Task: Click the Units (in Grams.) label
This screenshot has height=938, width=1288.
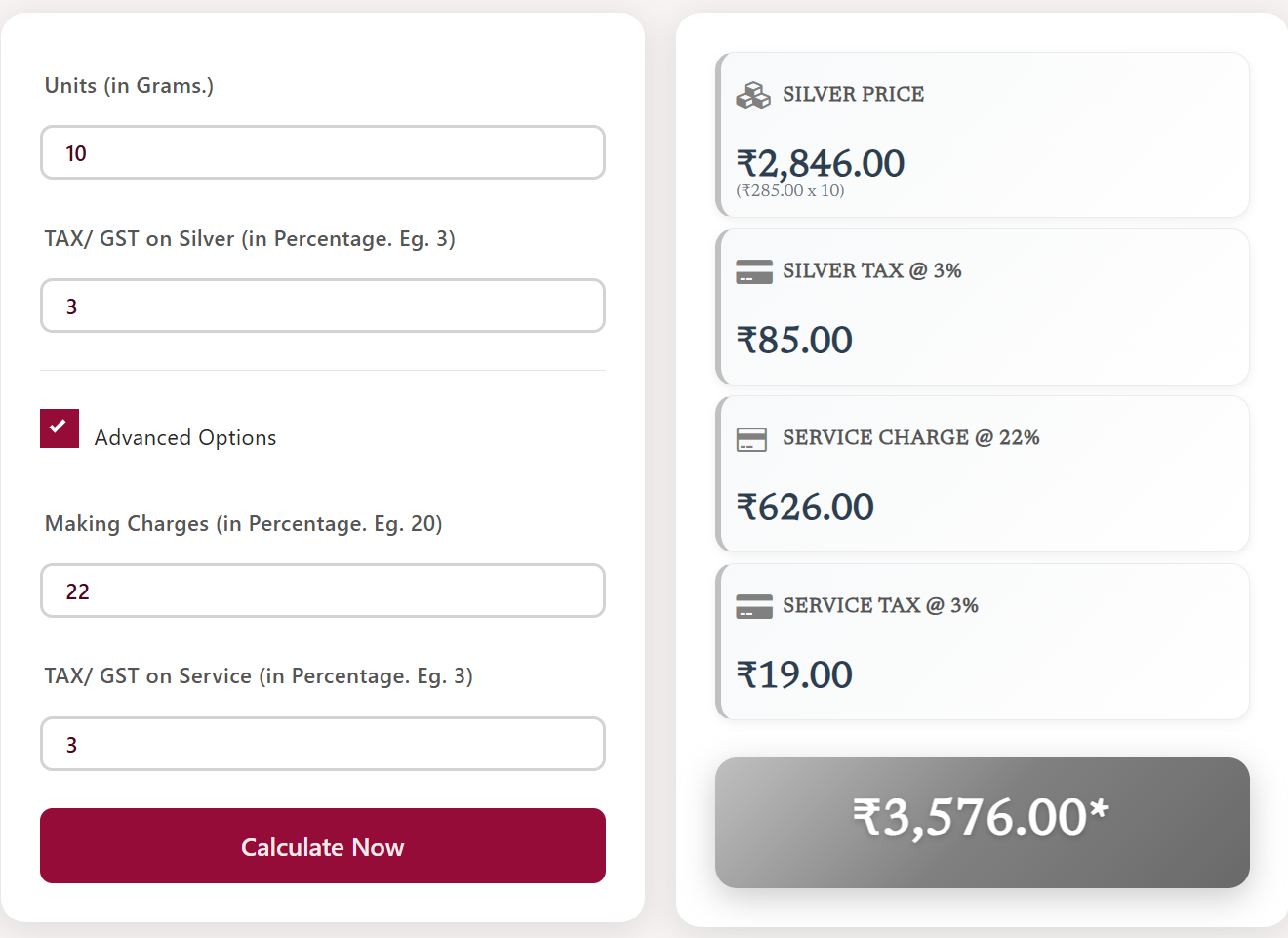Action: (x=128, y=85)
